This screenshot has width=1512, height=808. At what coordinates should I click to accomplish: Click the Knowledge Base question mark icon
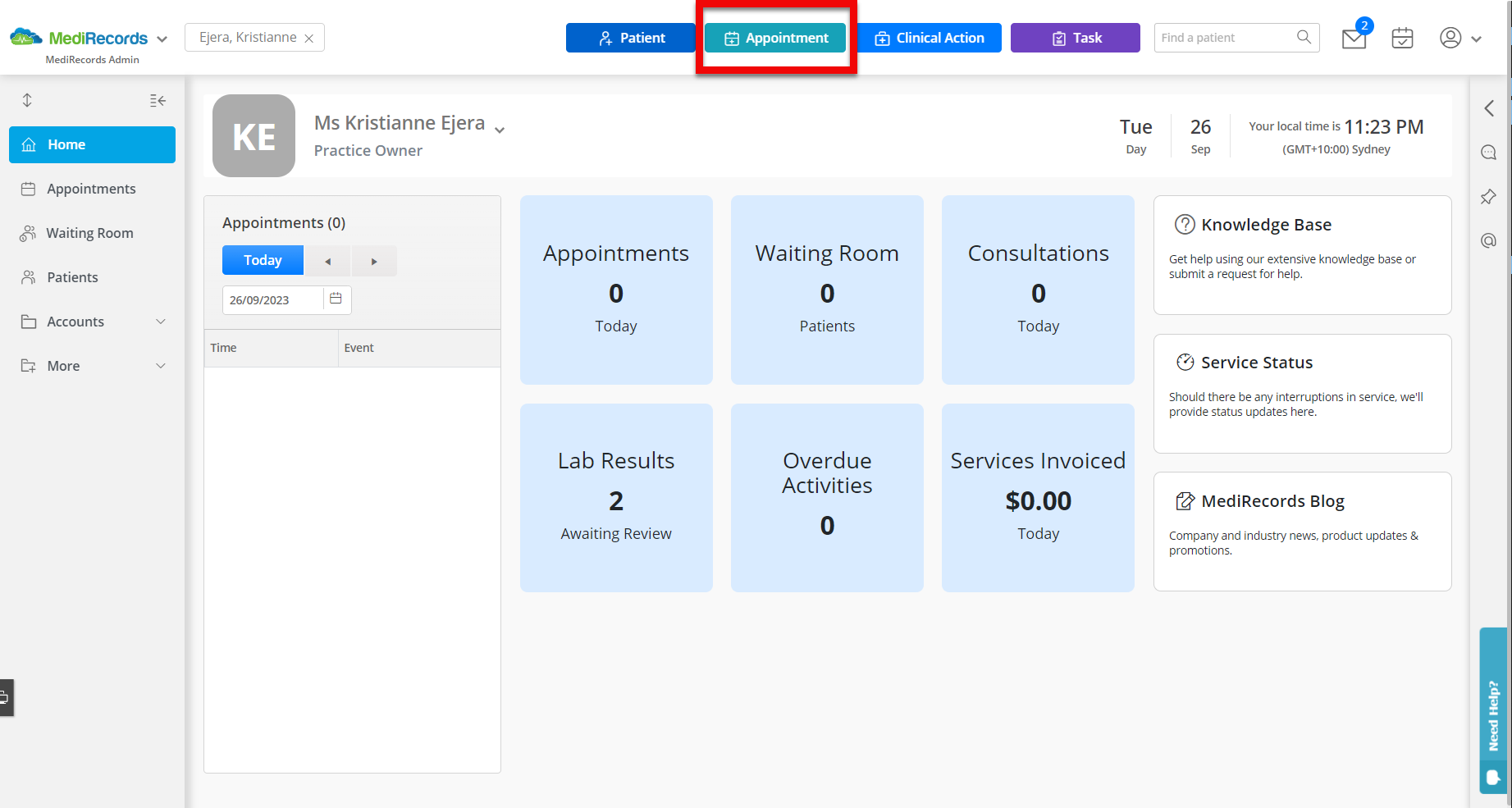pyautogui.click(x=1185, y=224)
